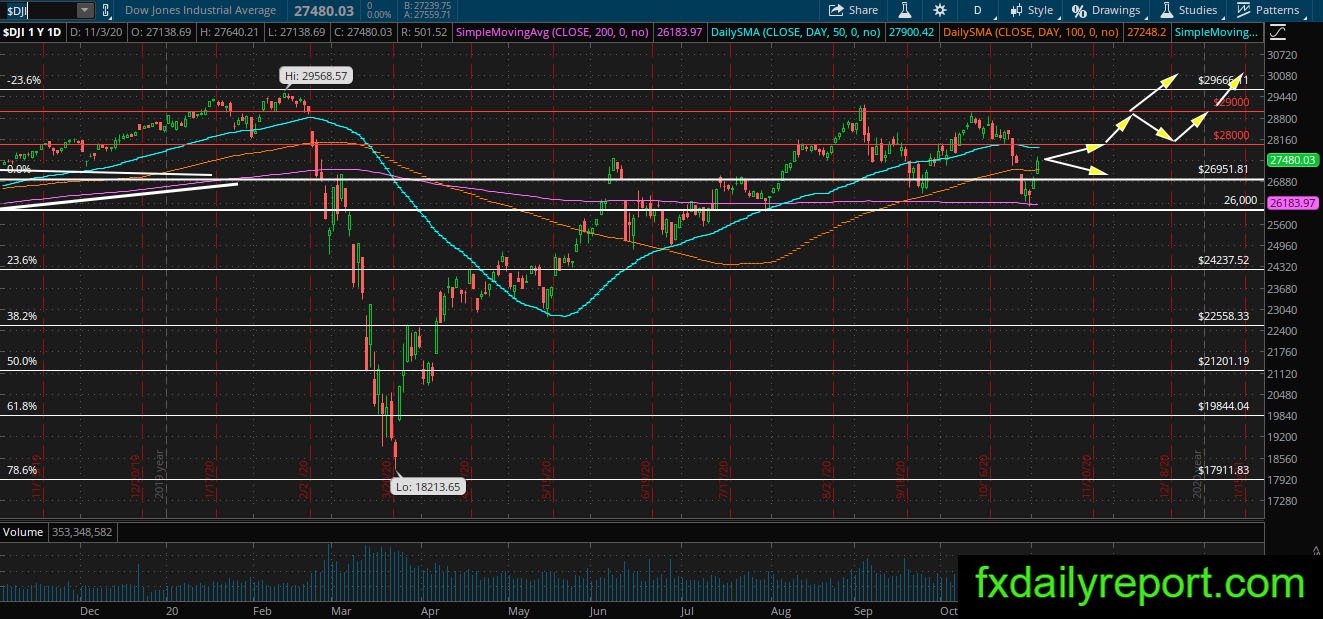Screen dimensions: 1323x619
Task: Click the 'Hi: 29568.57' price bubble
Action: coord(315,75)
